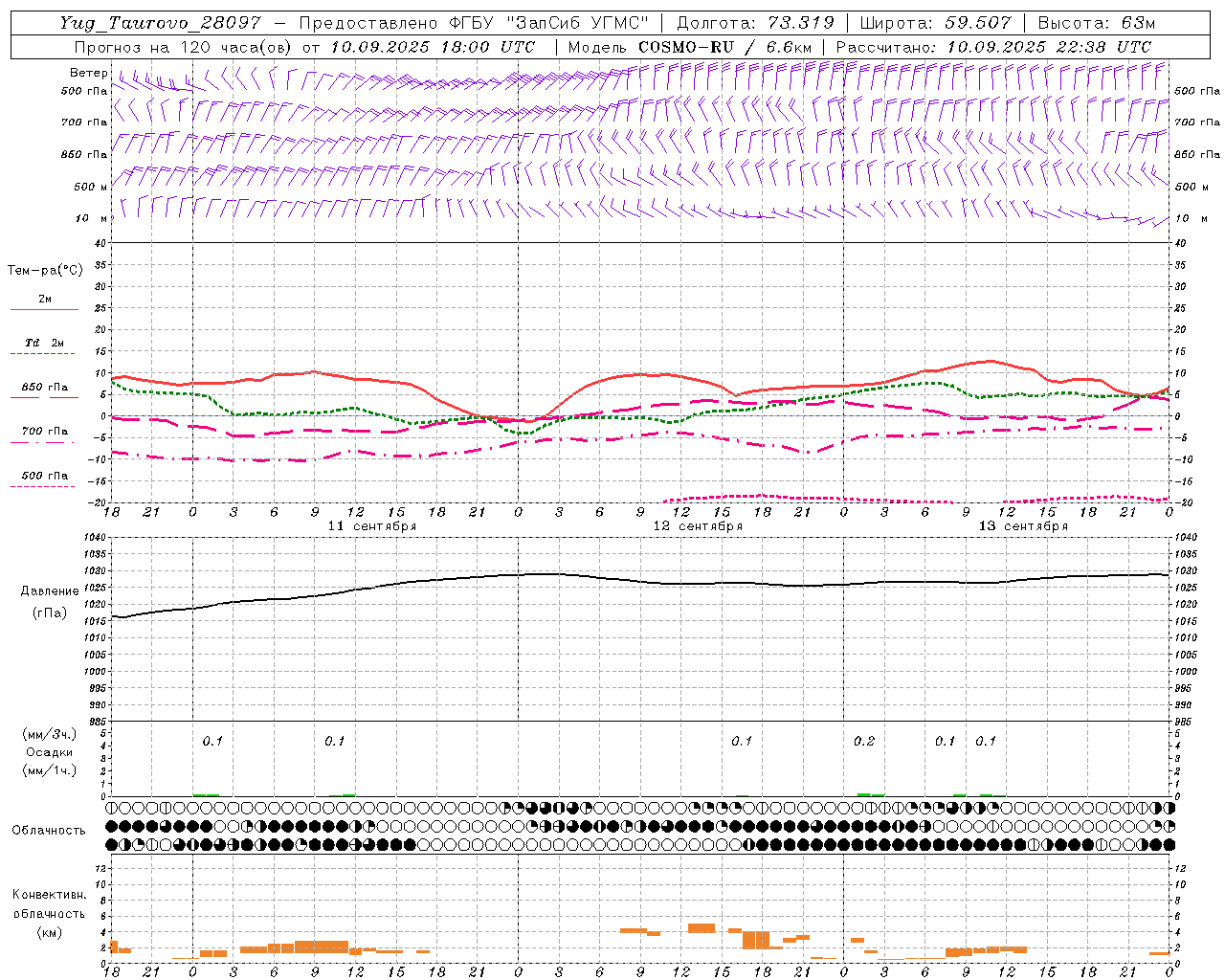Click the 1040 value on left pressure axis
1225x980 pixels.
[x=95, y=538]
